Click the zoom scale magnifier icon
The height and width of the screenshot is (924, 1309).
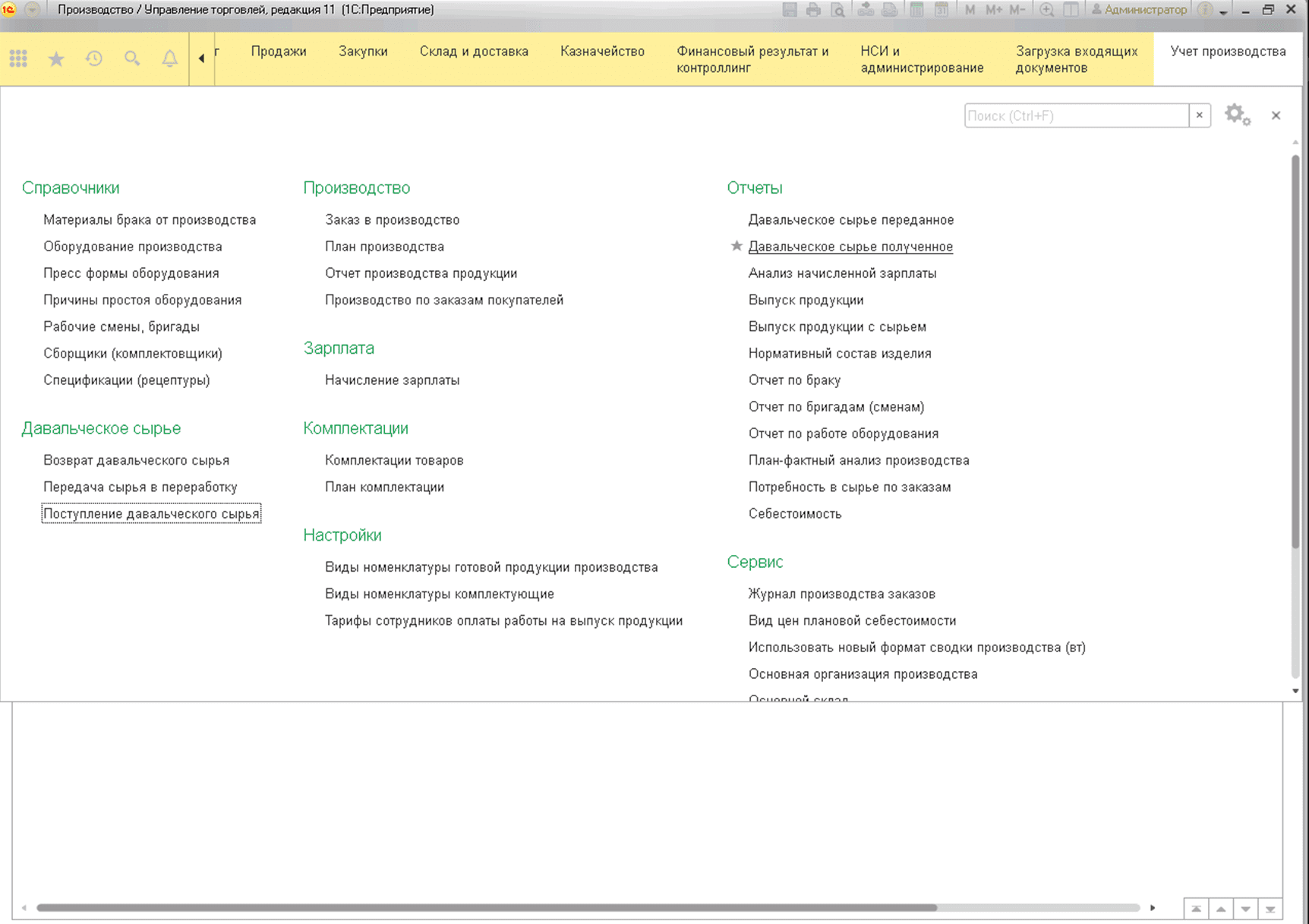click(1047, 10)
